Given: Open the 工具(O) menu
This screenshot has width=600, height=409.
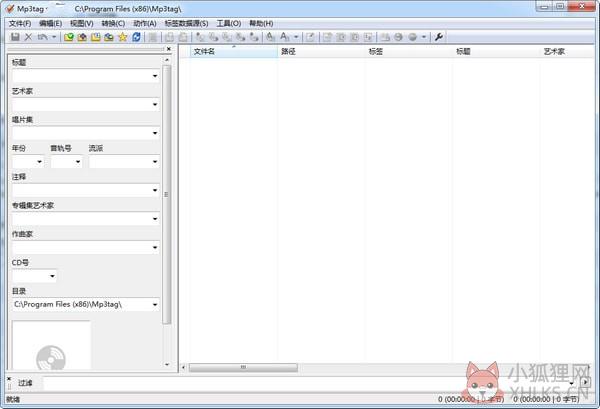Looking at the screenshot, I should (229, 23).
